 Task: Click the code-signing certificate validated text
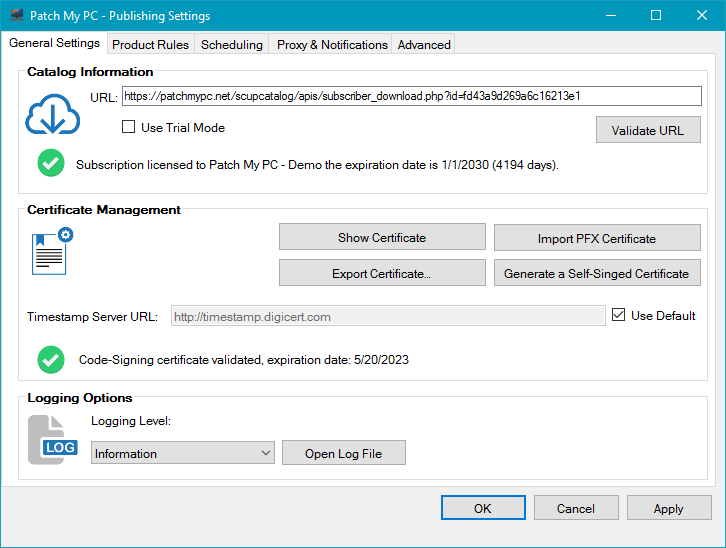[x=244, y=360]
